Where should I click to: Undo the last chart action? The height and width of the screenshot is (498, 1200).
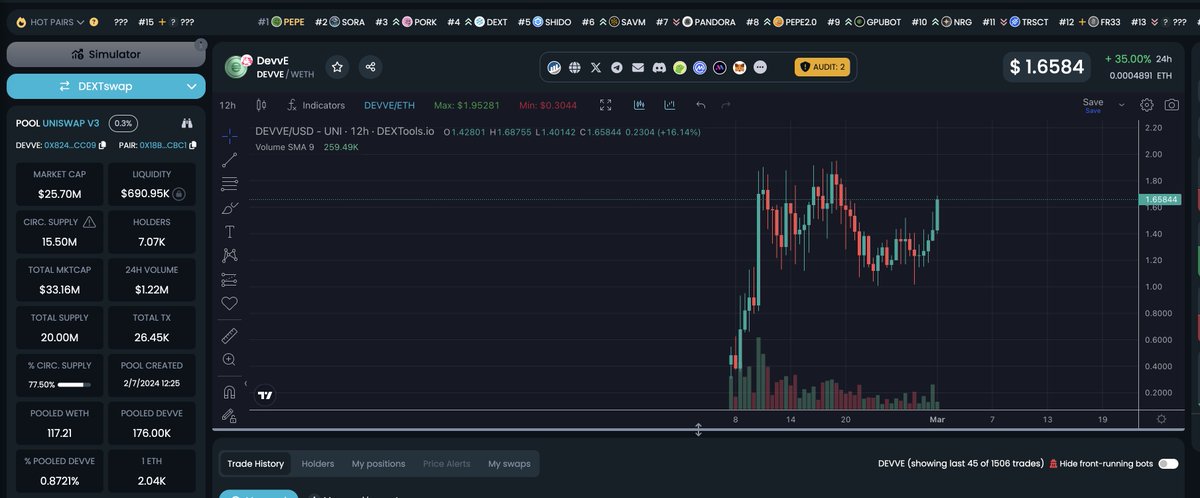click(700, 105)
